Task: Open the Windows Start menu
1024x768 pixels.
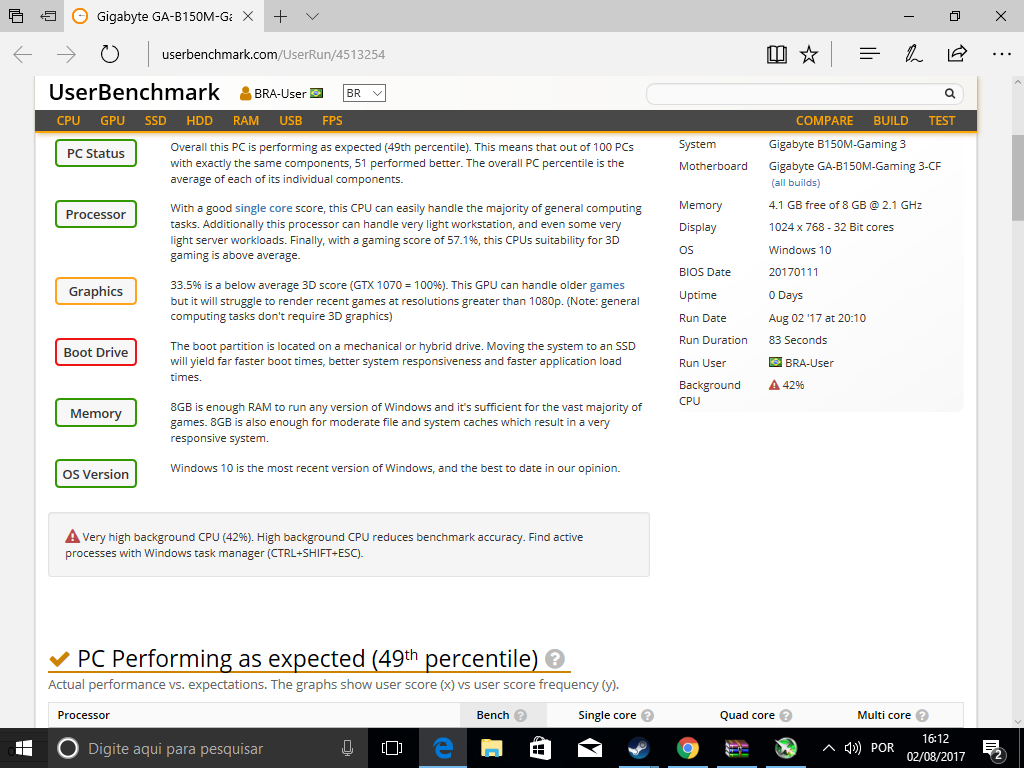Action: [23, 748]
